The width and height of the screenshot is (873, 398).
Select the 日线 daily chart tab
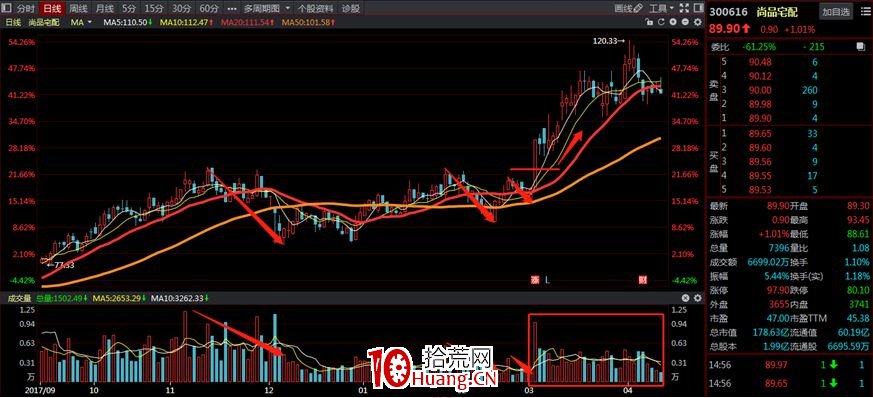click(52, 9)
